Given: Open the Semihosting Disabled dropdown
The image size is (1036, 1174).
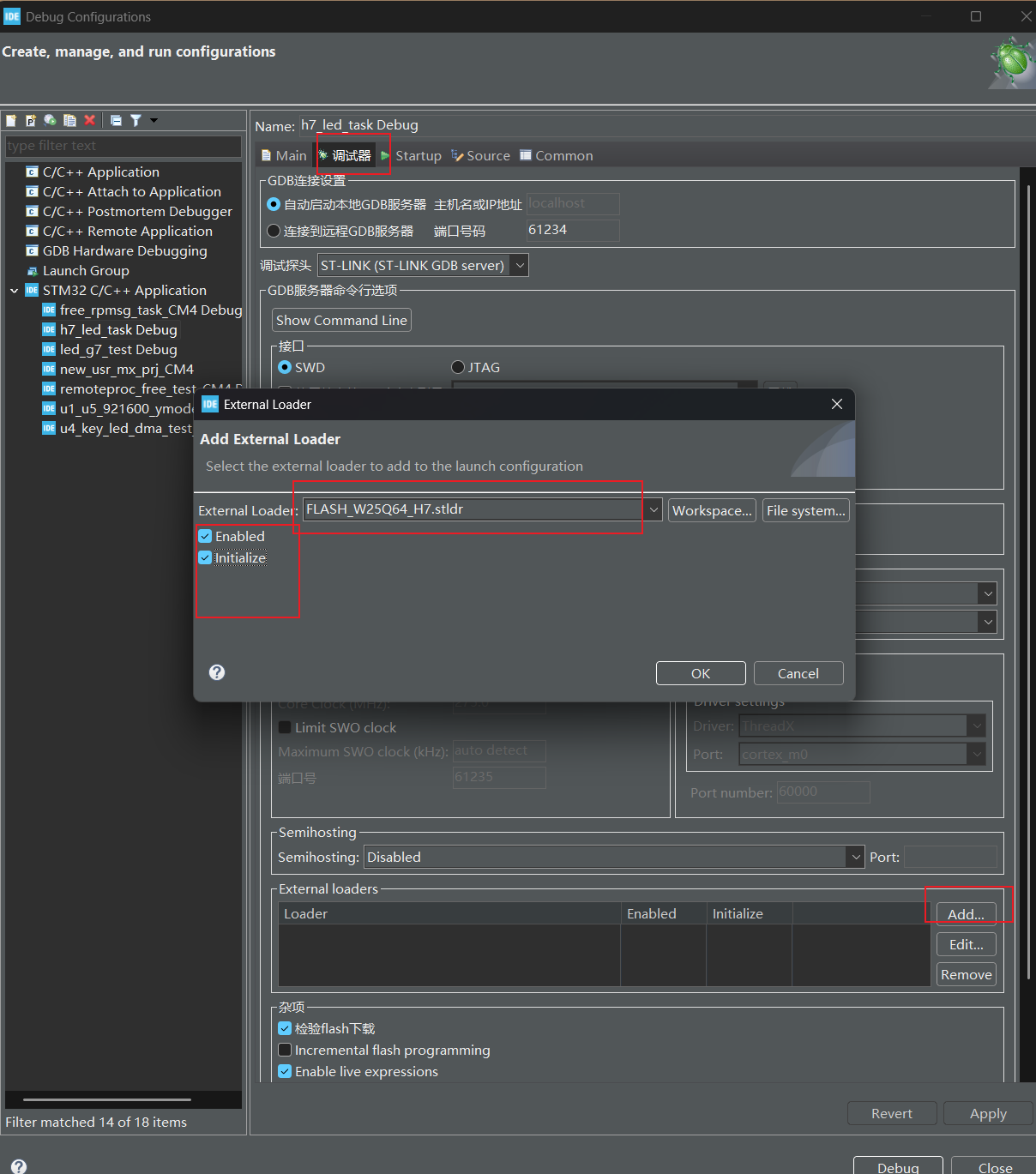Looking at the screenshot, I should pyautogui.click(x=855, y=857).
